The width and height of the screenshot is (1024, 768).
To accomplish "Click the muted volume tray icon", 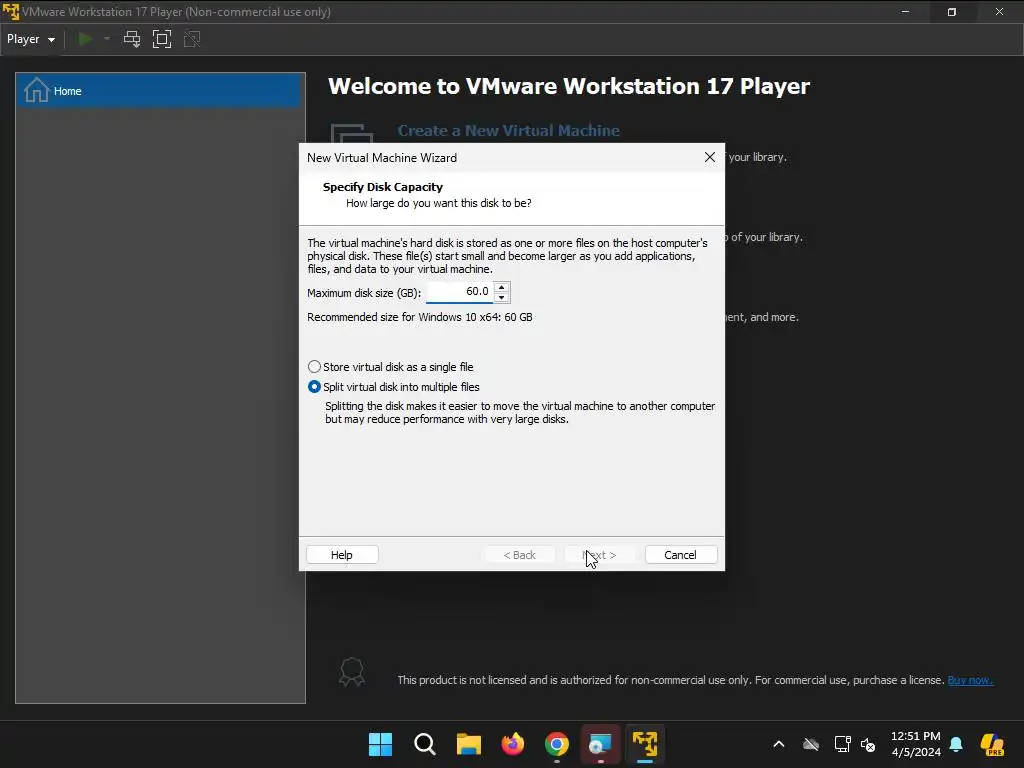I will 868,744.
